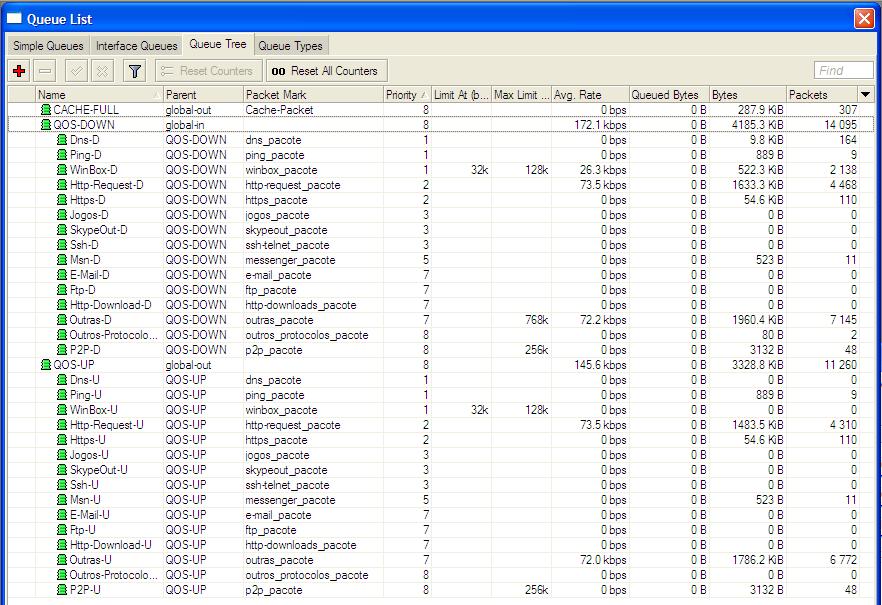Image resolution: width=882 pixels, height=605 pixels.
Task: Click the 172.1 kbps average rate value
Action: point(600,125)
